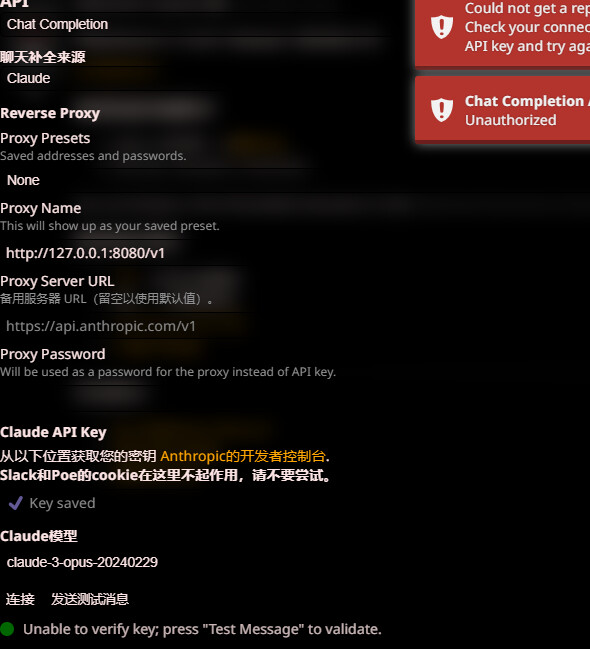Click the Proxy Name field with http://127.0.0.1:8080/v1
The width and height of the screenshot is (590, 649).
click(195, 253)
